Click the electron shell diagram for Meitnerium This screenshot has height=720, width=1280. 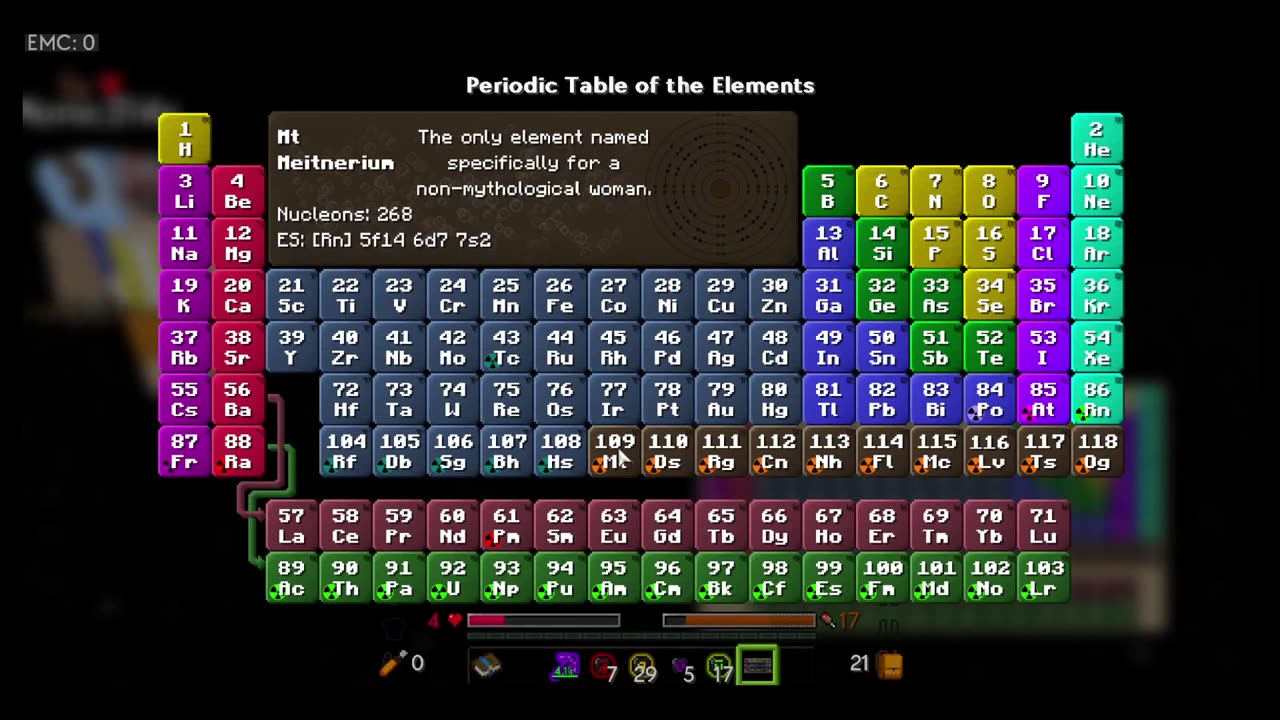720,188
